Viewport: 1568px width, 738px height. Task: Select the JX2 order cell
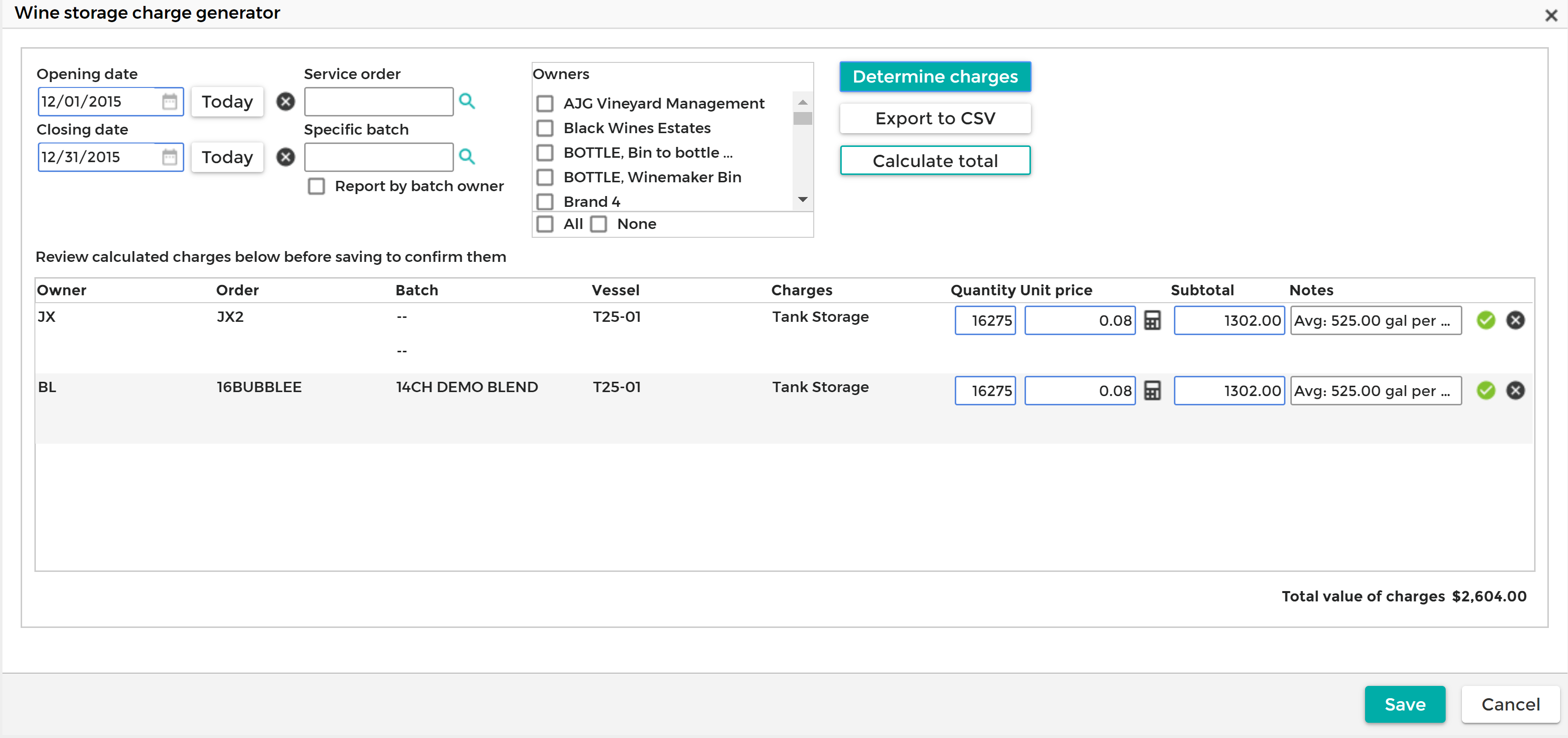click(x=230, y=317)
